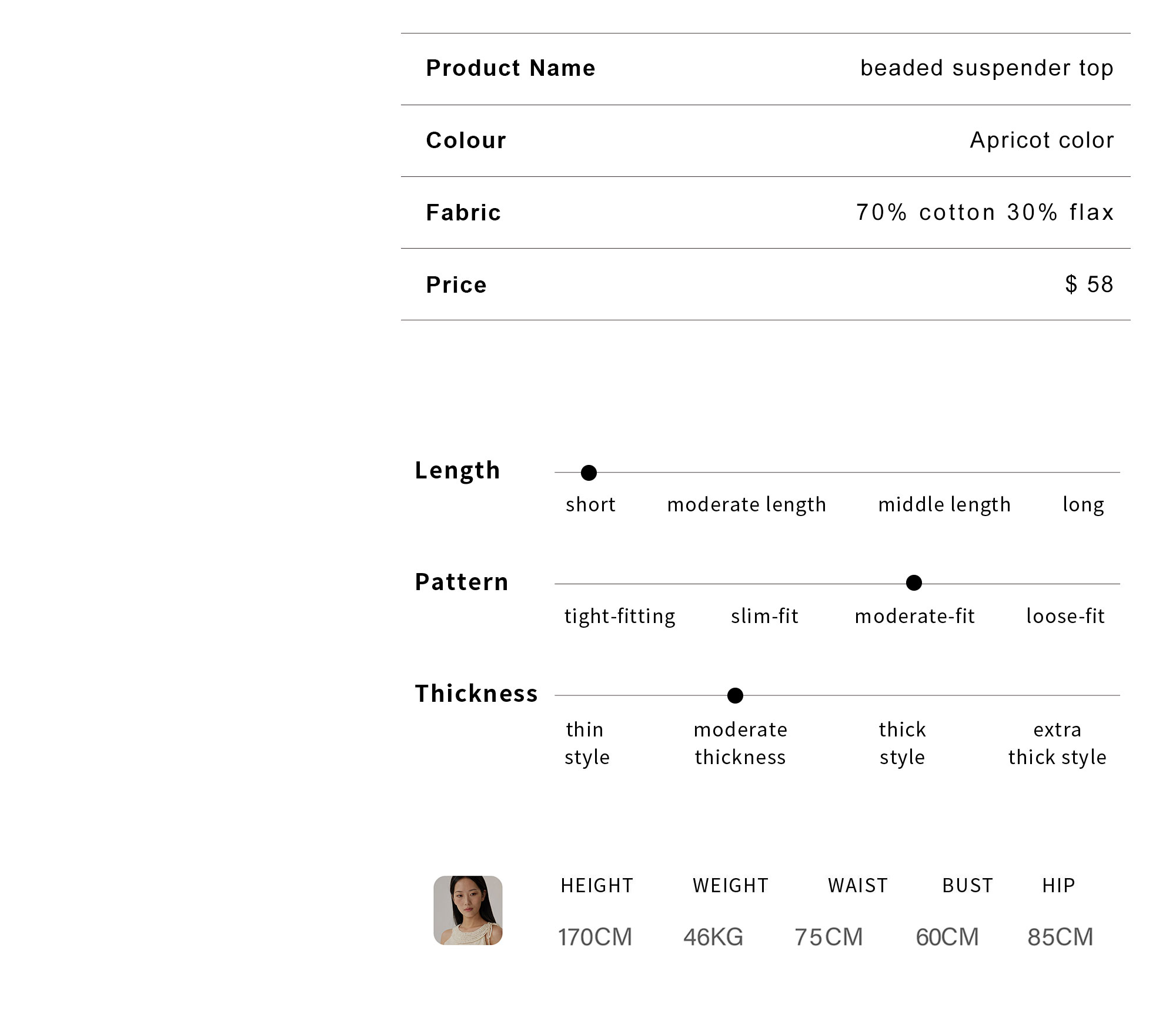Viewport: 1176px width, 1018px height.
Task: Click the '$ 58' price value
Action: [x=1090, y=284]
